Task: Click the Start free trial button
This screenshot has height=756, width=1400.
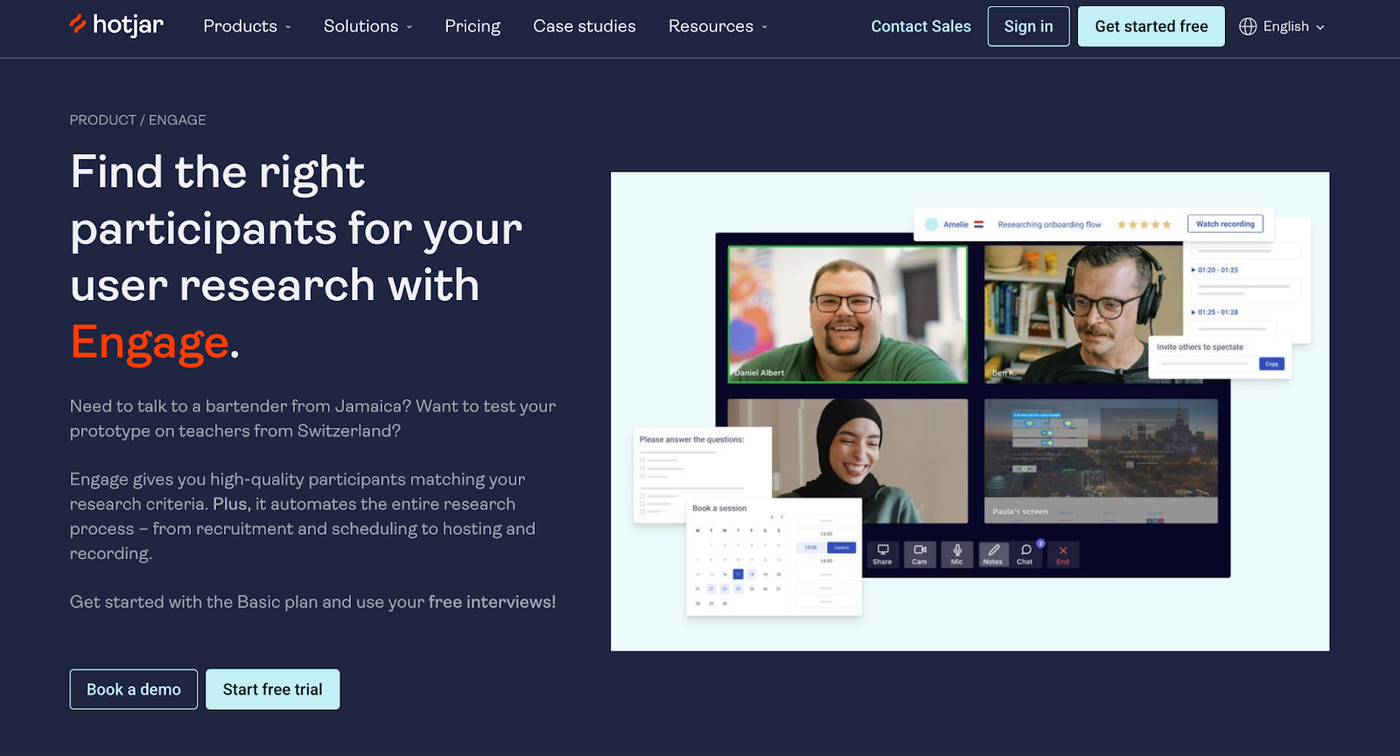Action: tap(273, 689)
